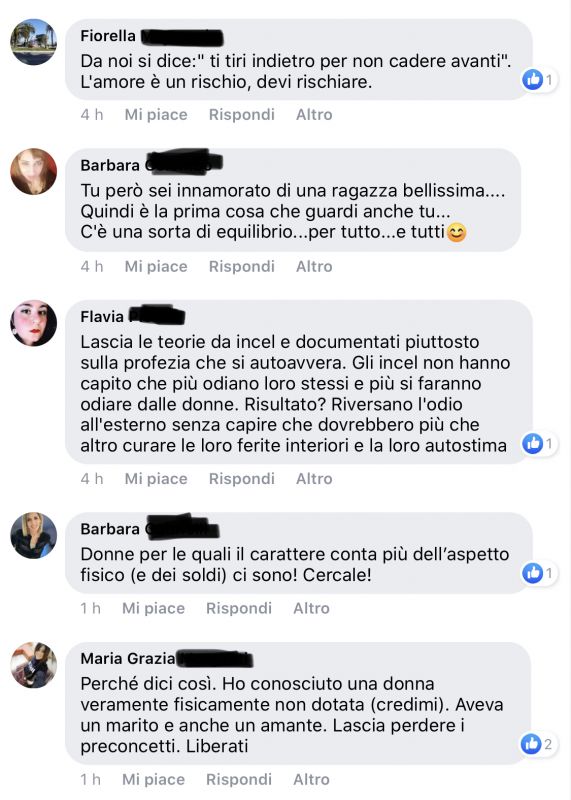
Task: Open first Barbara's profile avatar
Action: click(34, 171)
